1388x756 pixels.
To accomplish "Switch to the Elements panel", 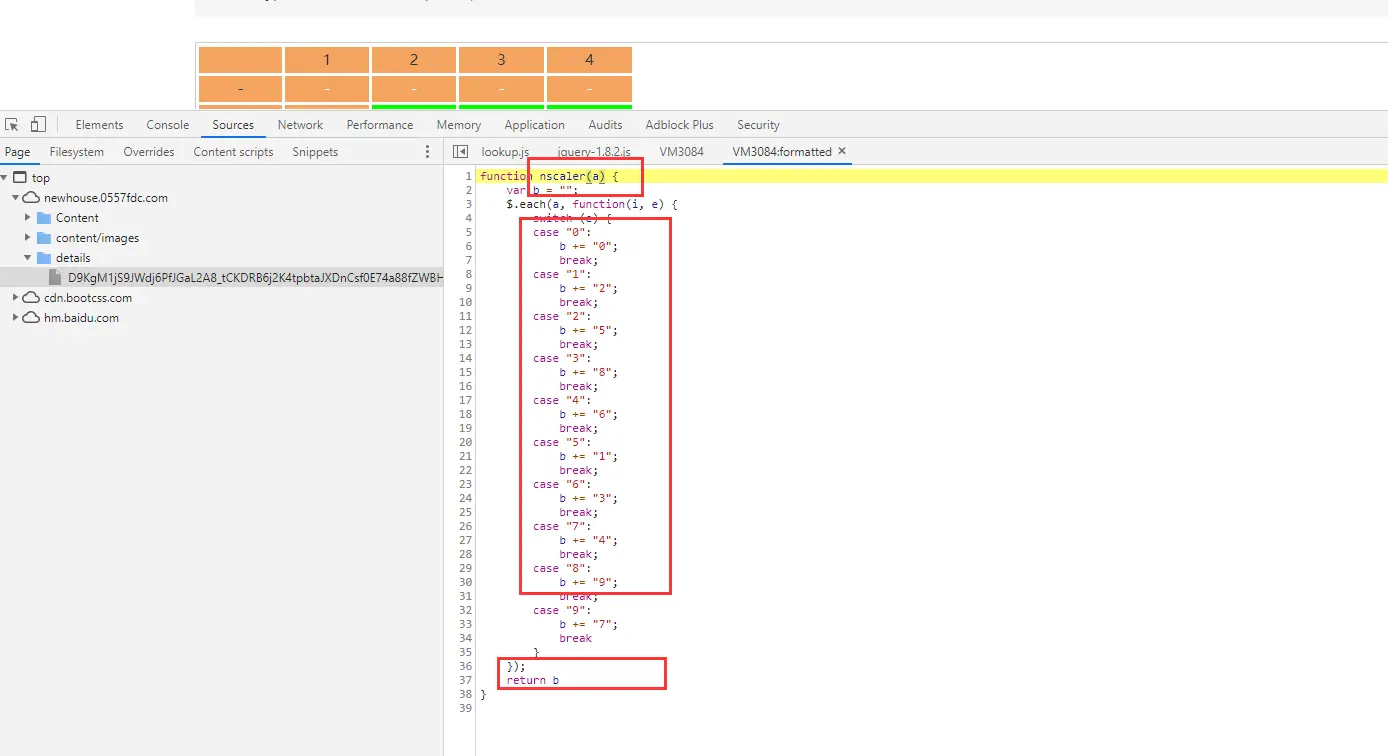I will click(99, 125).
